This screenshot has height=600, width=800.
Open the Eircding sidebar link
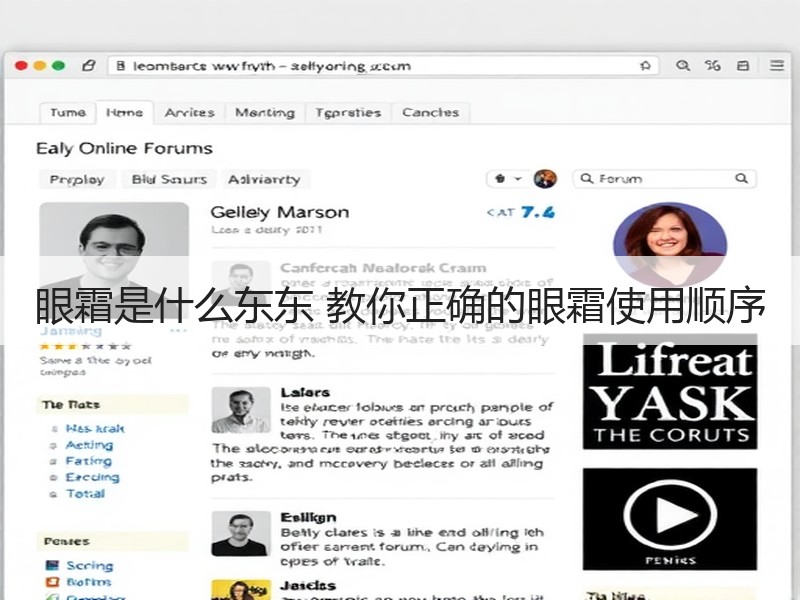click(x=92, y=478)
